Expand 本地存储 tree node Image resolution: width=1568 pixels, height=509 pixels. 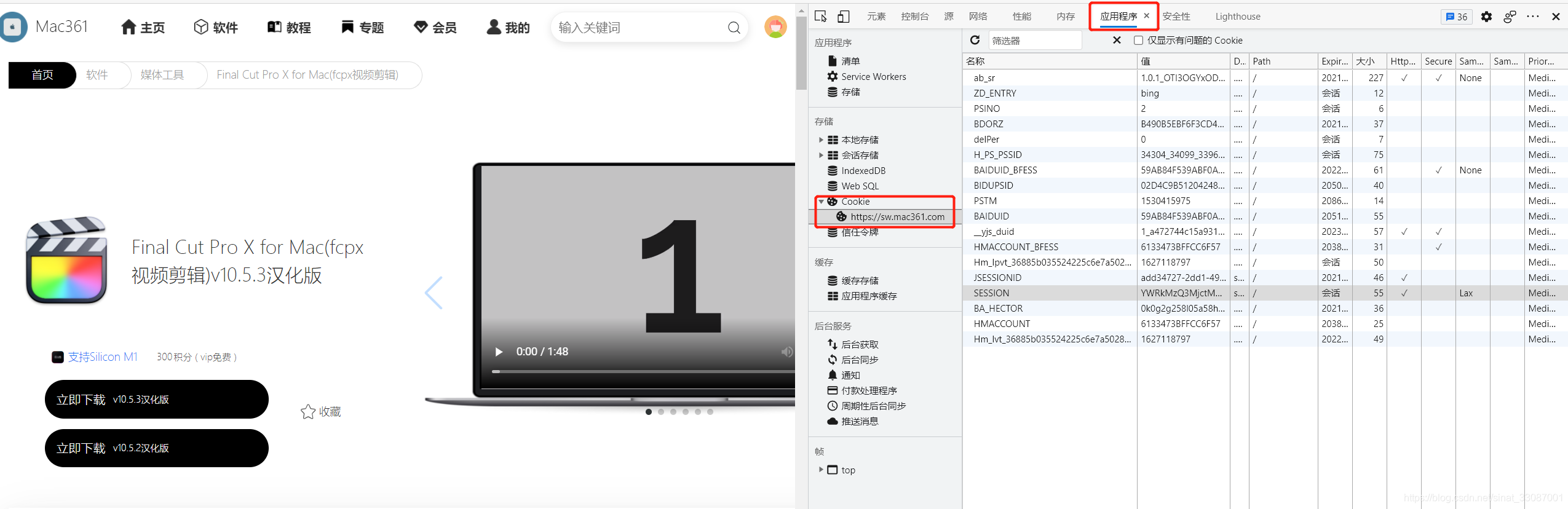click(x=821, y=140)
